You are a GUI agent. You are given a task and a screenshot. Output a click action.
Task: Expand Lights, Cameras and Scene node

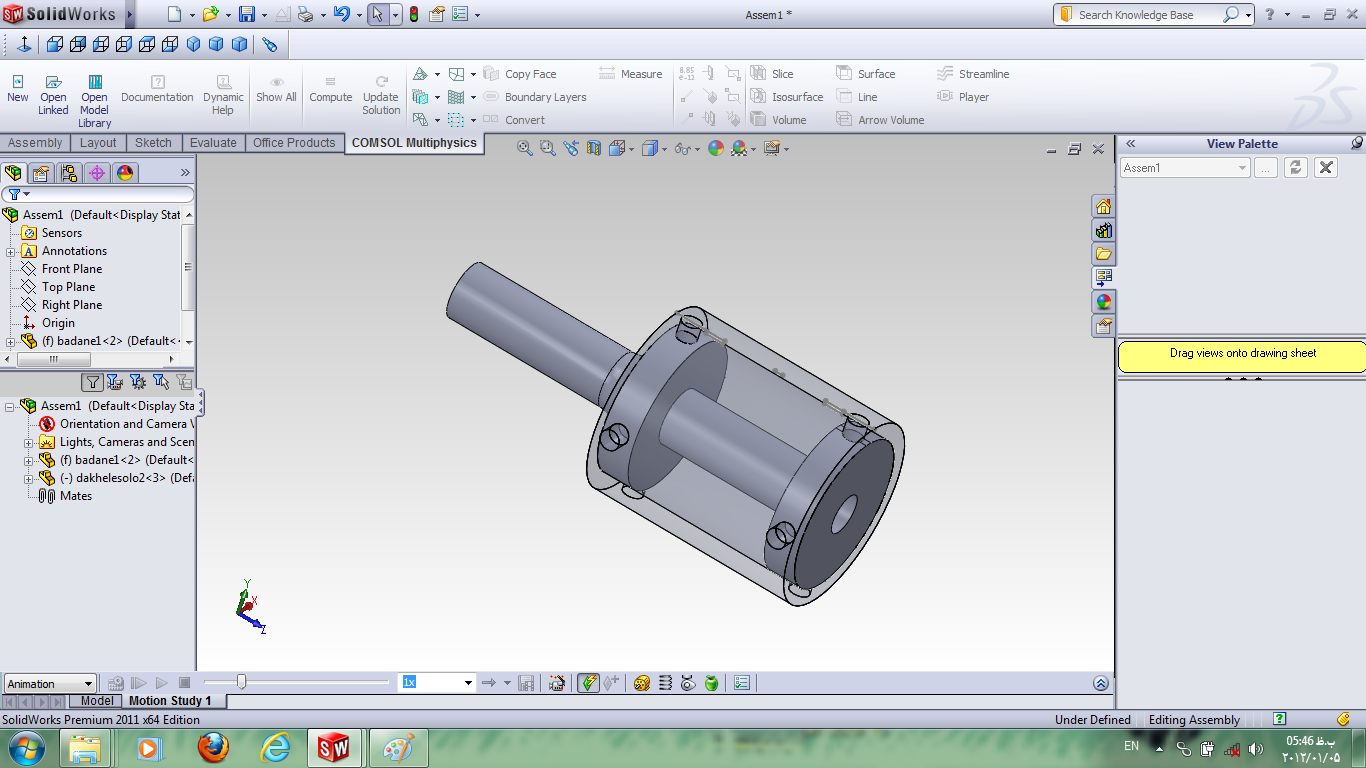29,442
